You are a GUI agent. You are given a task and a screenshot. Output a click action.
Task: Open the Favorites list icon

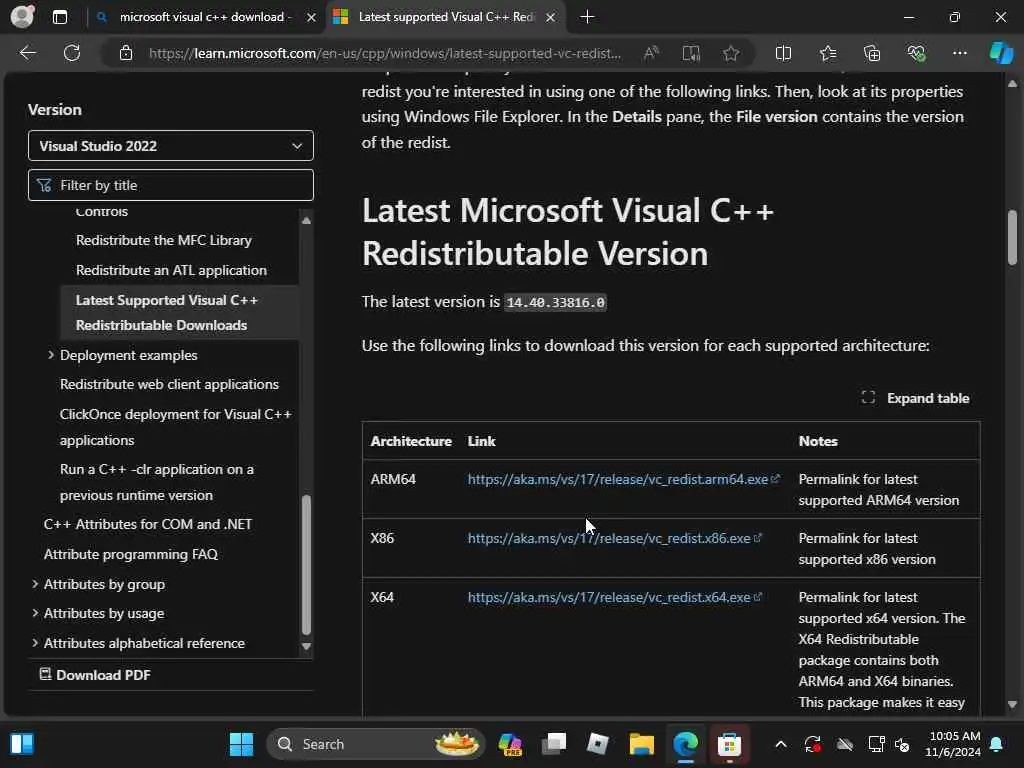827,53
